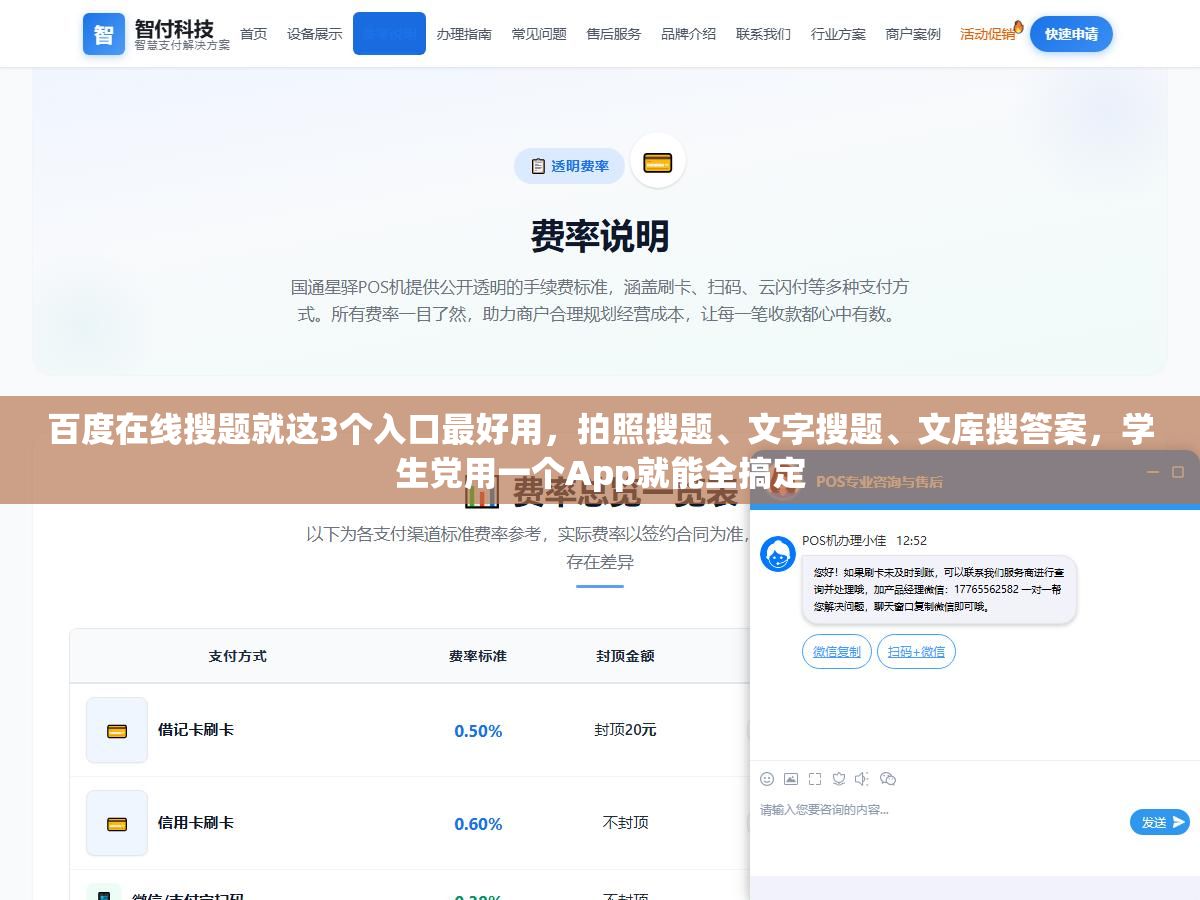The height and width of the screenshot is (900, 1200).
Task: Open the 售后服务 page
Action: 614,34
